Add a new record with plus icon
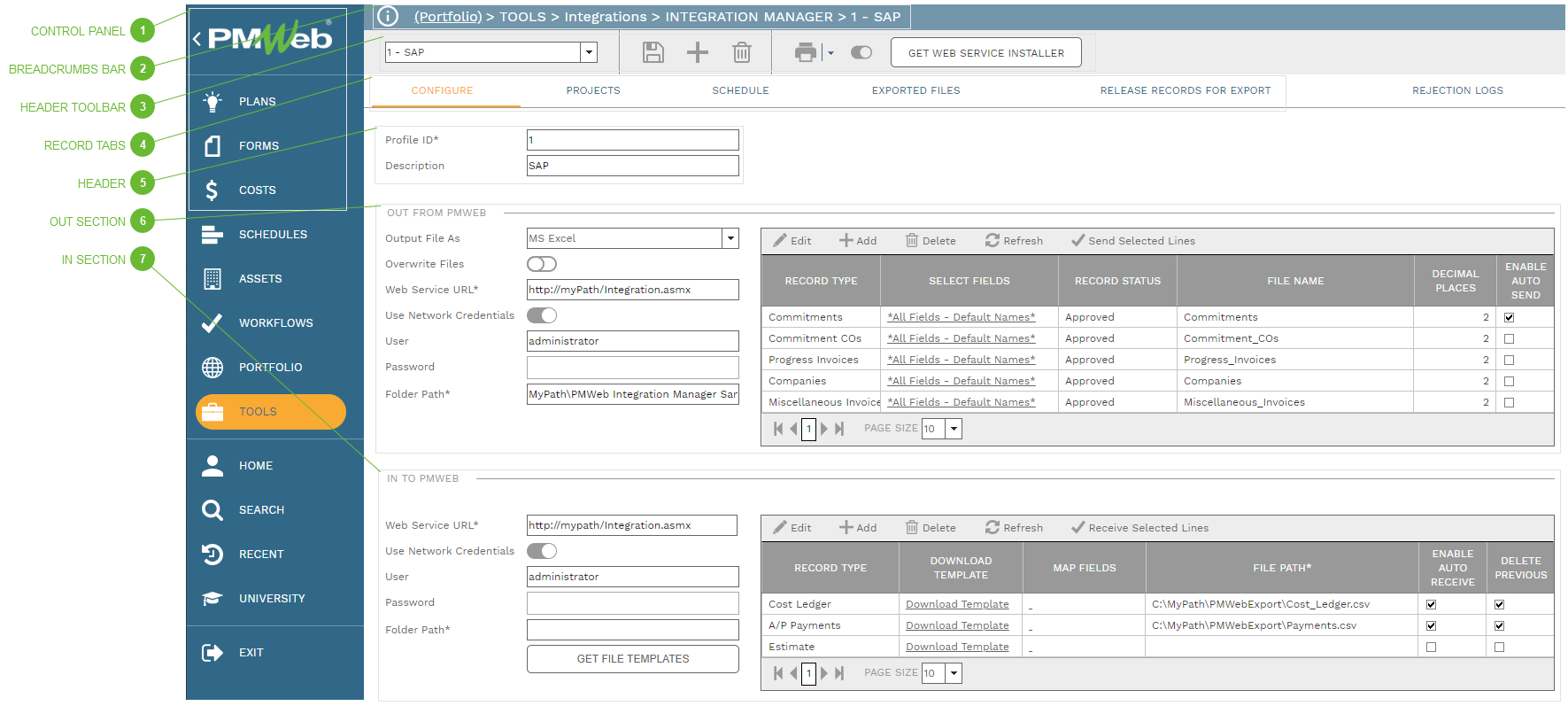The image size is (1568, 706). (x=698, y=52)
